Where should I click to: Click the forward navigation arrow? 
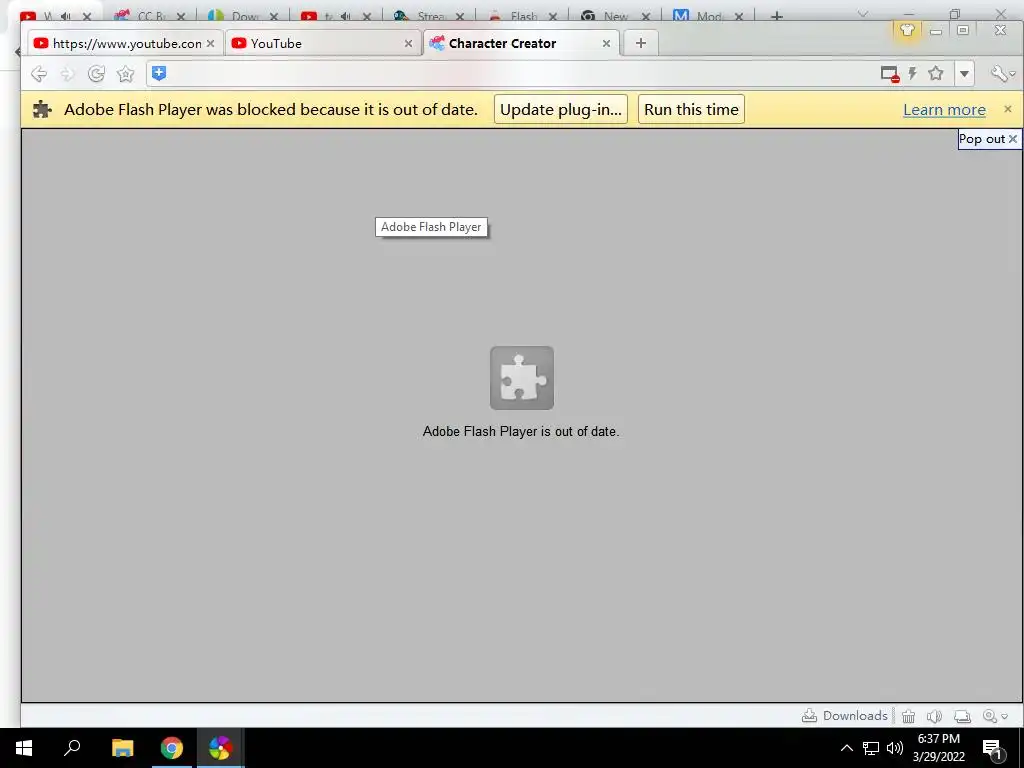pos(67,74)
